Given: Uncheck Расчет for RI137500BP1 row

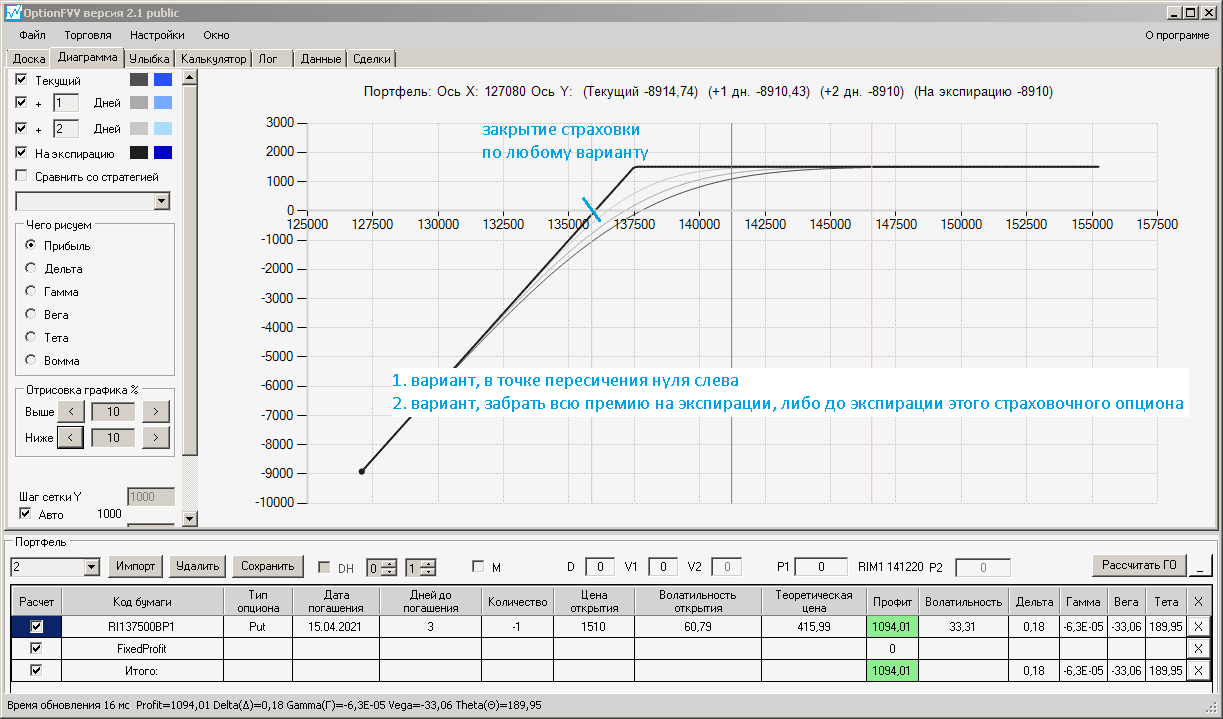Looking at the screenshot, I should (x=37, y=626).
